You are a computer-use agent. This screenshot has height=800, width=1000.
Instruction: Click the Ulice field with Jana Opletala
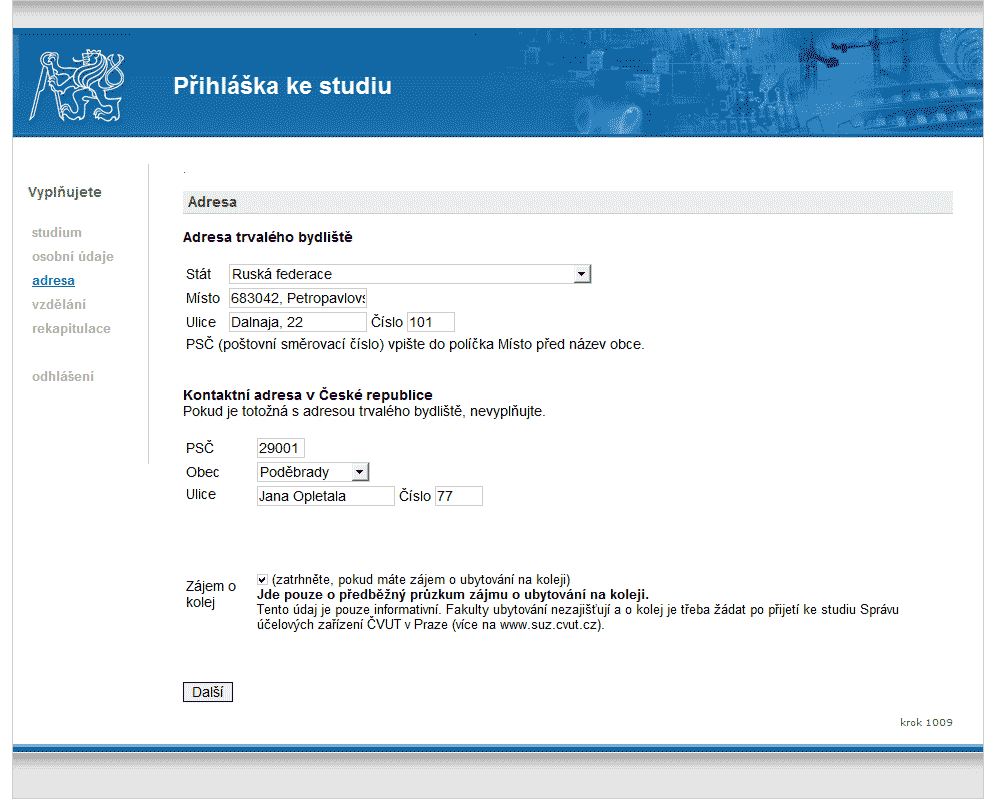coord(326,496)
